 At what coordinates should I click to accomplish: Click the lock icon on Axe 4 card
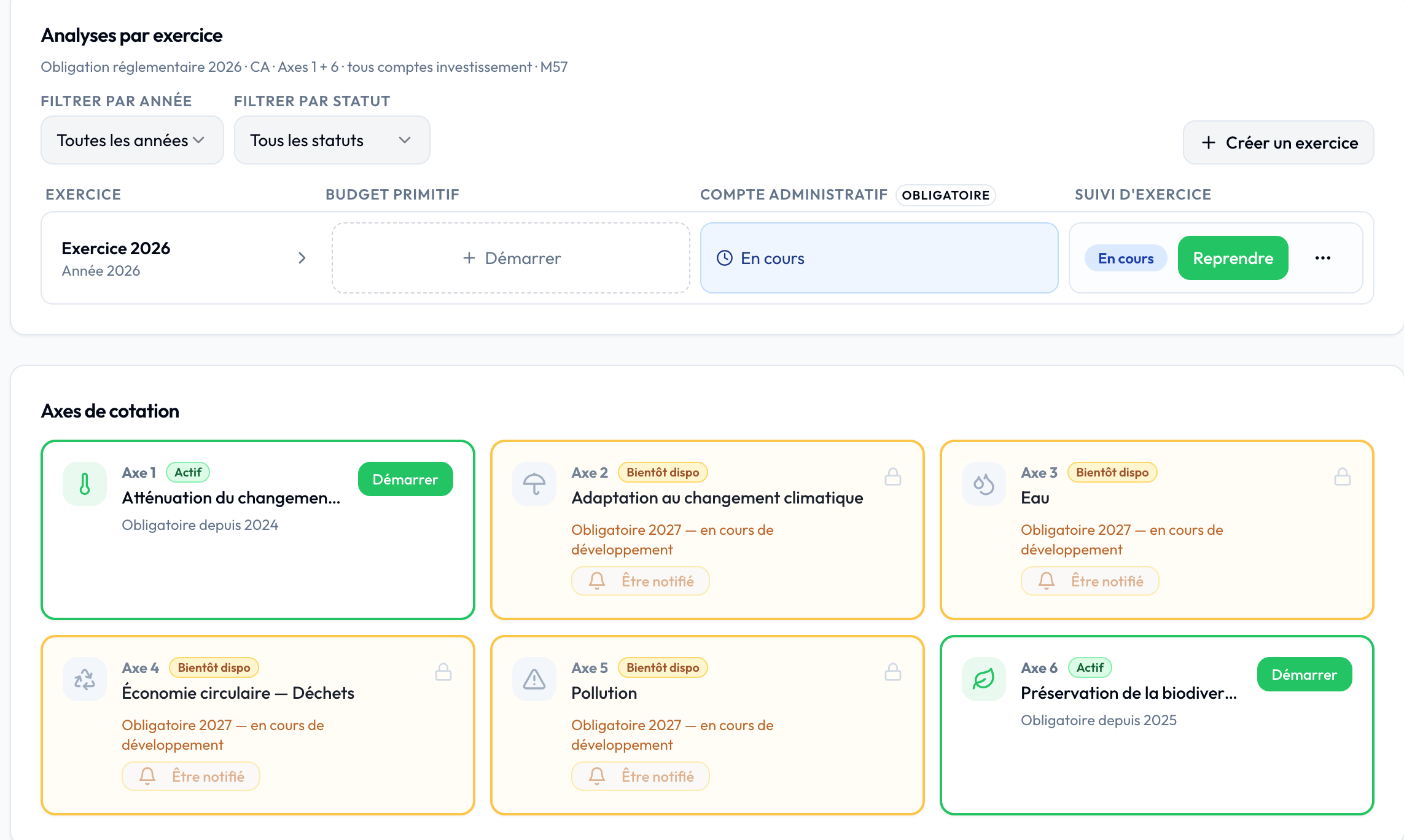tap(443, 672)
